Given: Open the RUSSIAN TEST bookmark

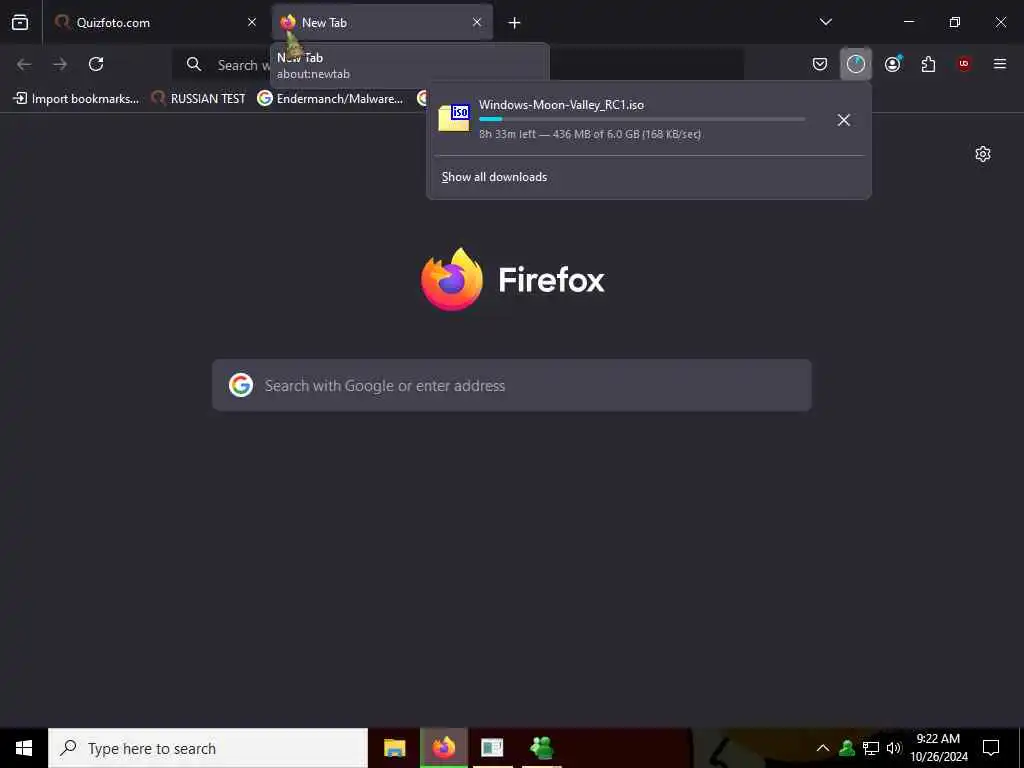Looking at the screenshot, I should click(198, 99).
